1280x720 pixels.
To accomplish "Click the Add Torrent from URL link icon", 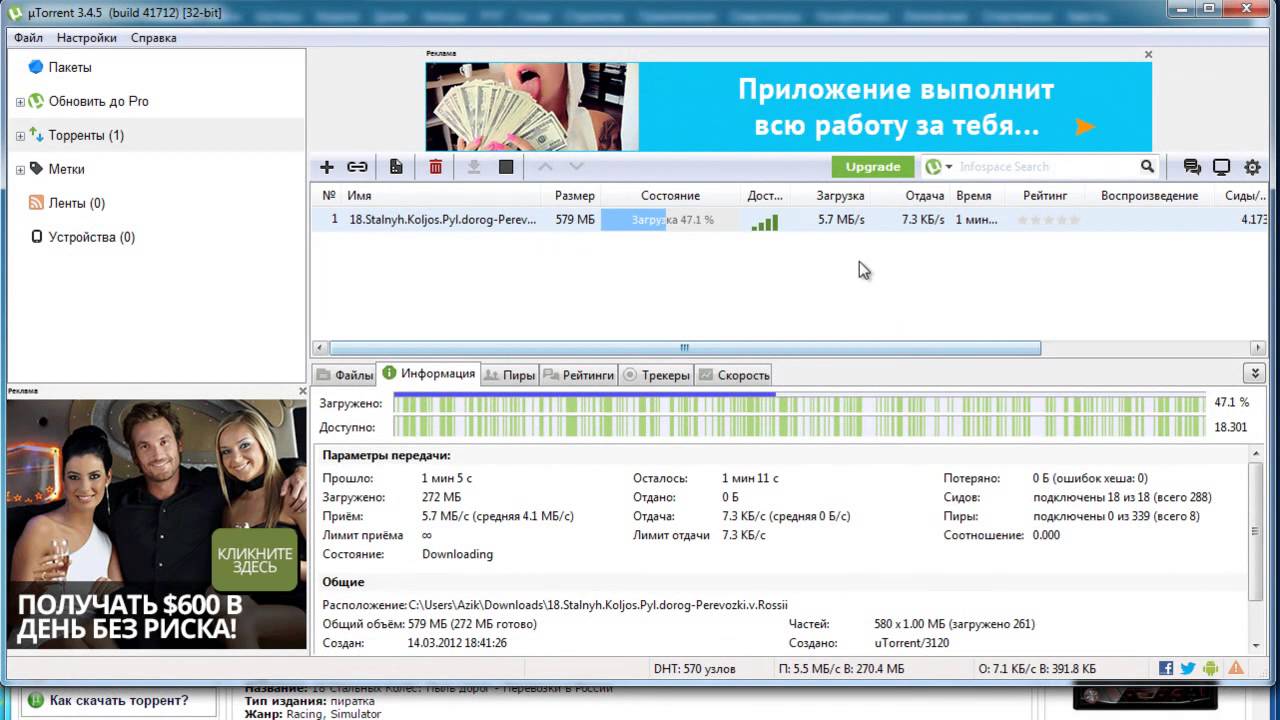I will pos(357,167).
